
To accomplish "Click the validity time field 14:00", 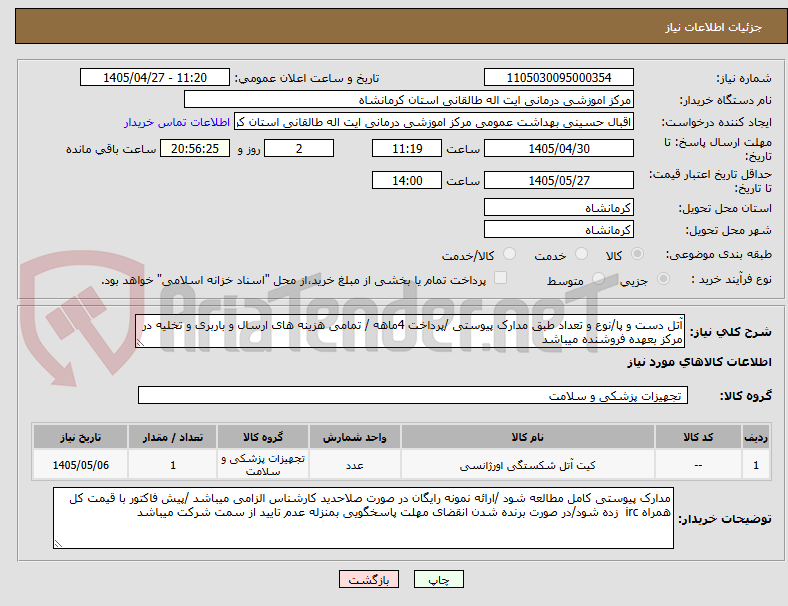I will pyautogui.click(x=407, y=180).
